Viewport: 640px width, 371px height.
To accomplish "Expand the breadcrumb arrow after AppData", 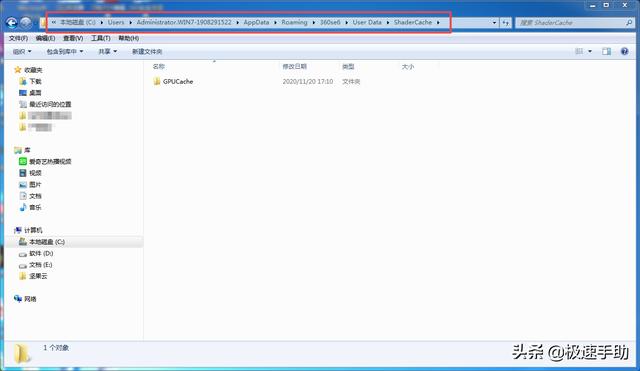I will coord(276,22).
